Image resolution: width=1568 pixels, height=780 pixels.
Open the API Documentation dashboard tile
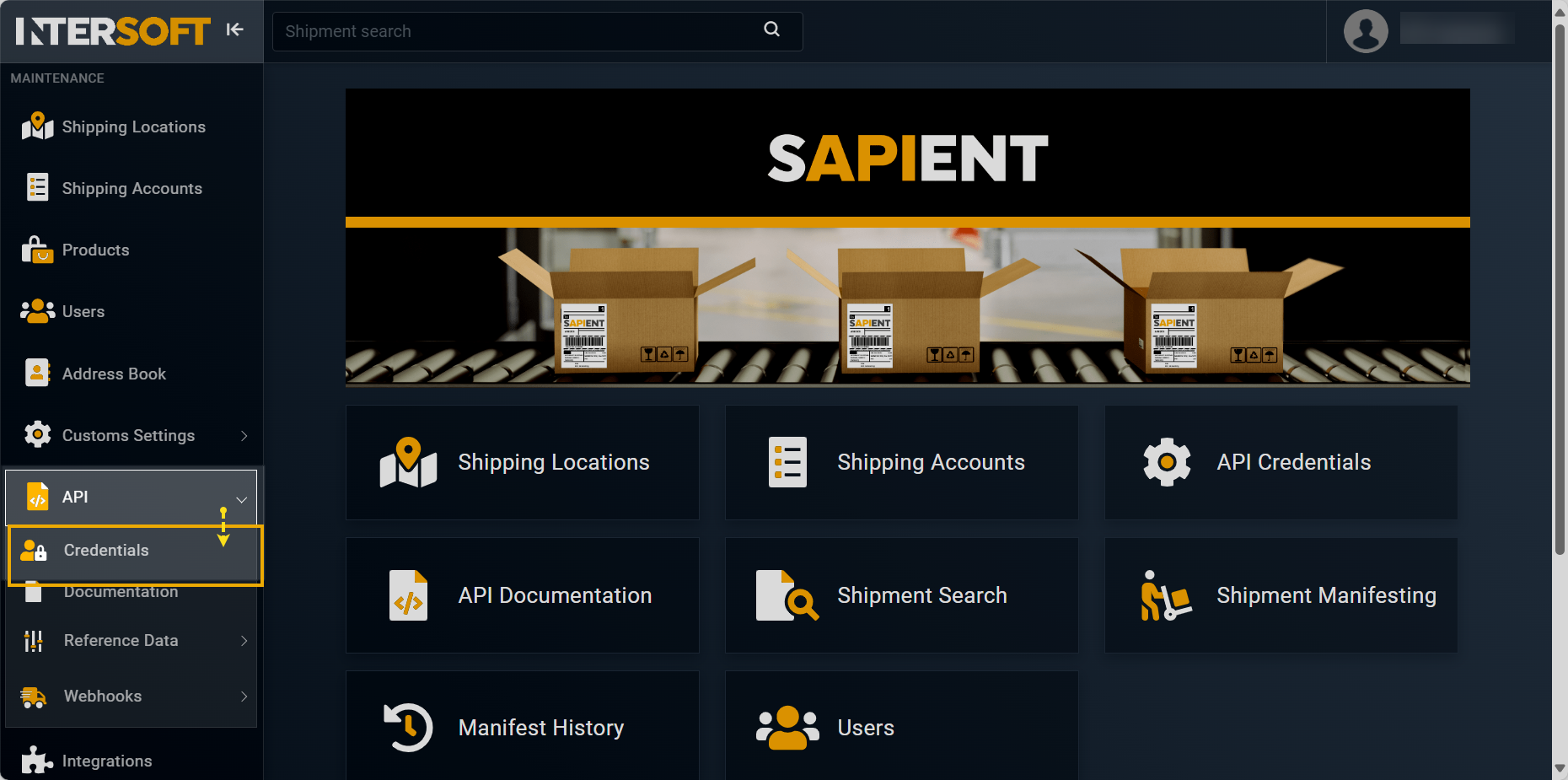coord(522,595)
